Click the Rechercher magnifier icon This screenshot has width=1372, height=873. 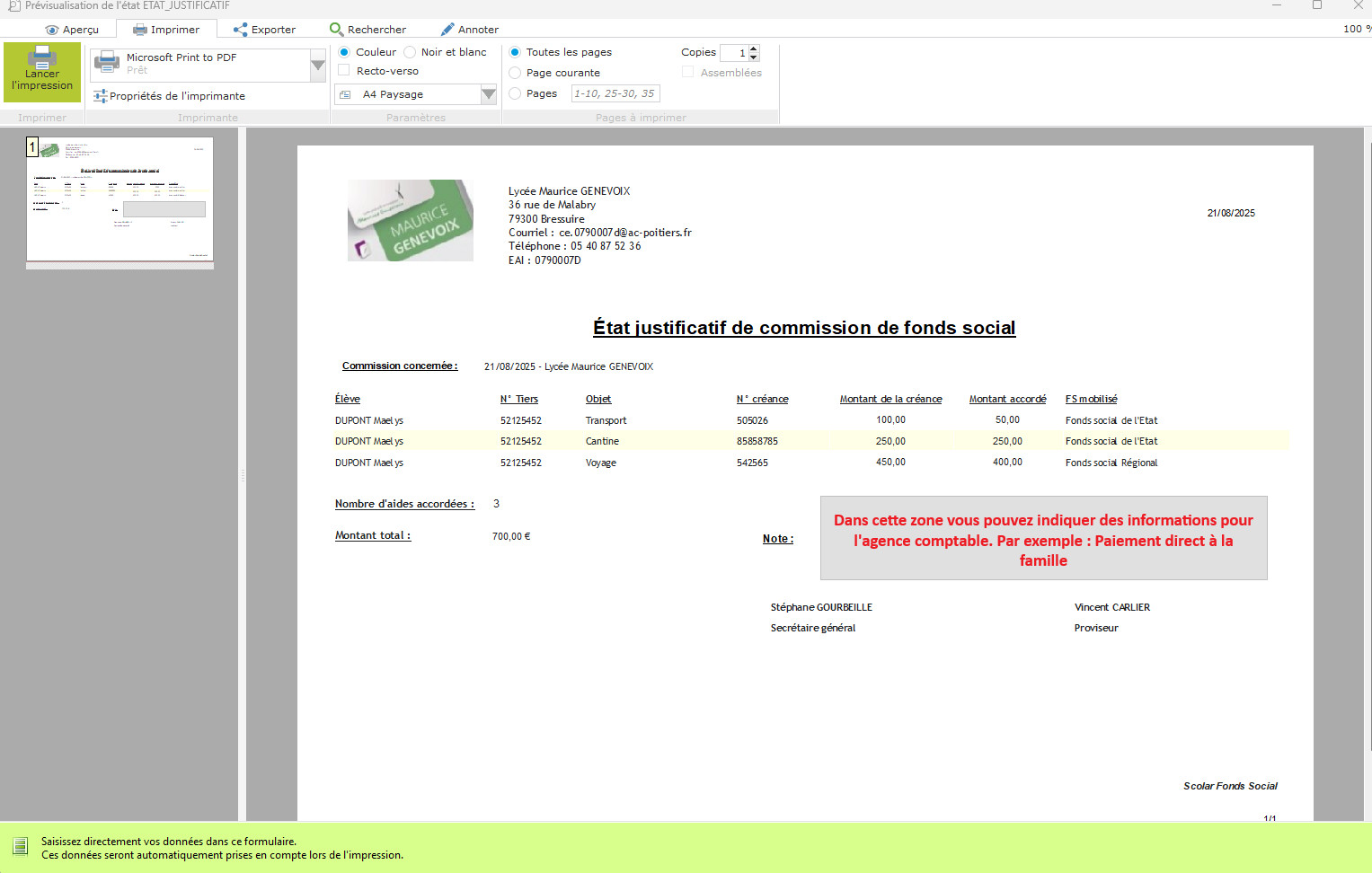pyautogui.click(x=336, y=30)
